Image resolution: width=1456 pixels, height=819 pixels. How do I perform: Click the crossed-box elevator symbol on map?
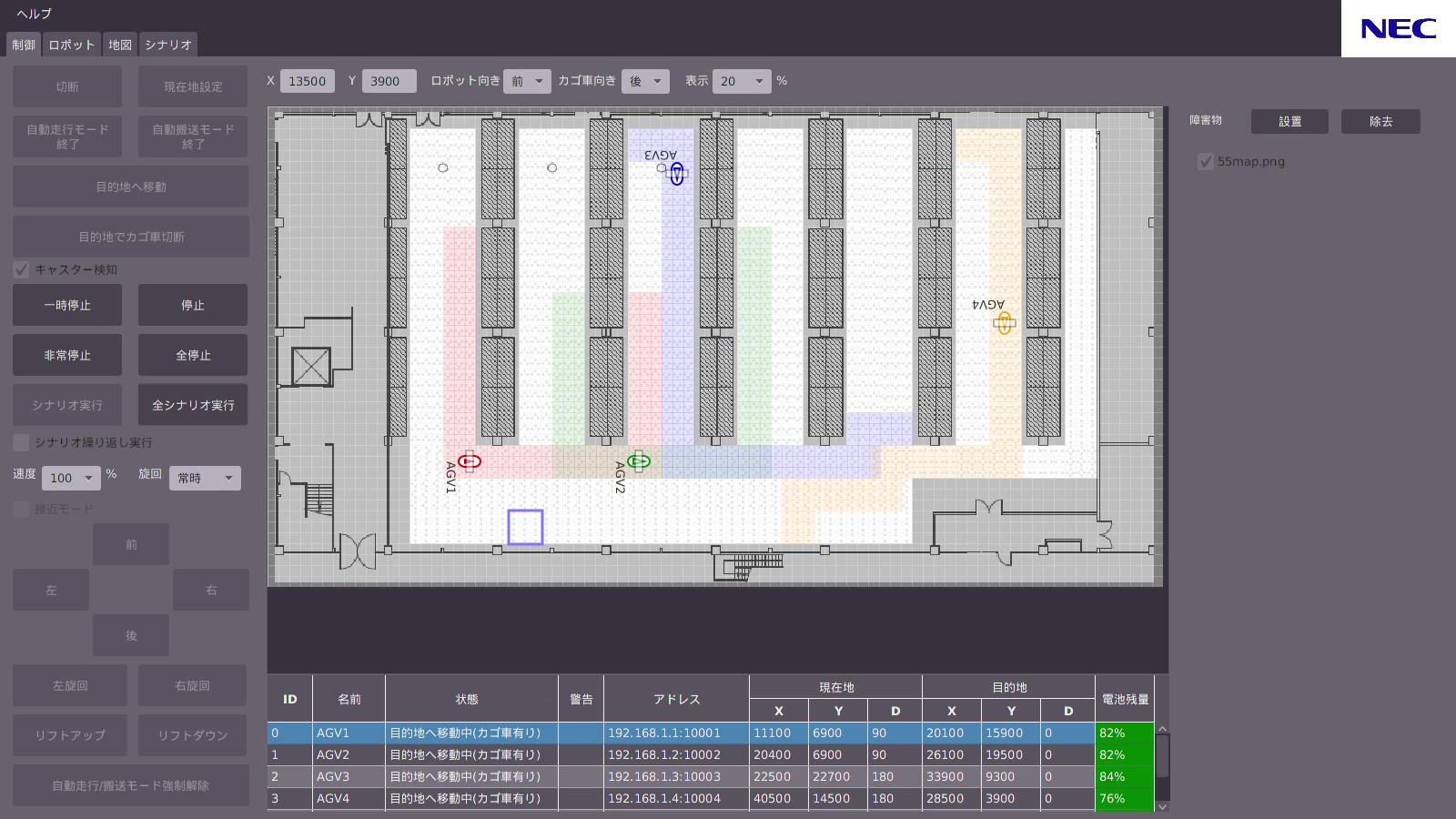tap(310, 367)
